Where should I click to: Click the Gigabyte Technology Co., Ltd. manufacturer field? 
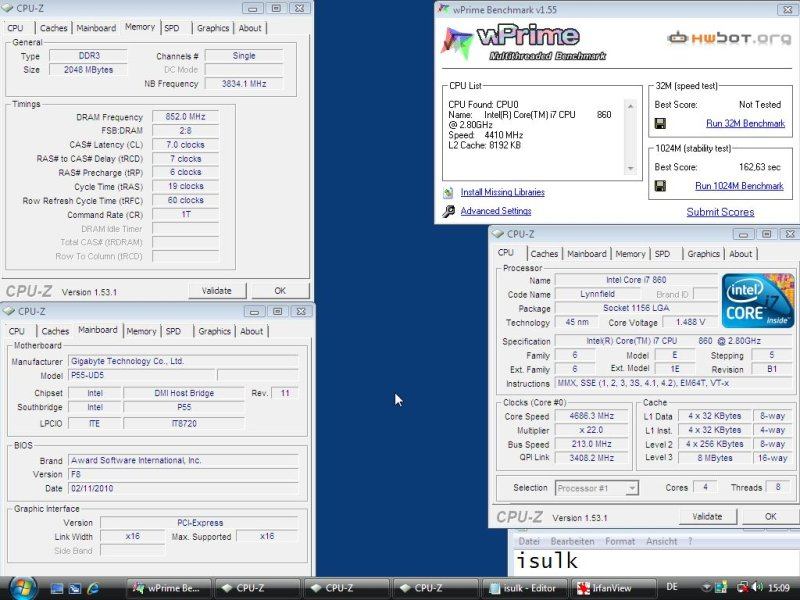(183, 361)
